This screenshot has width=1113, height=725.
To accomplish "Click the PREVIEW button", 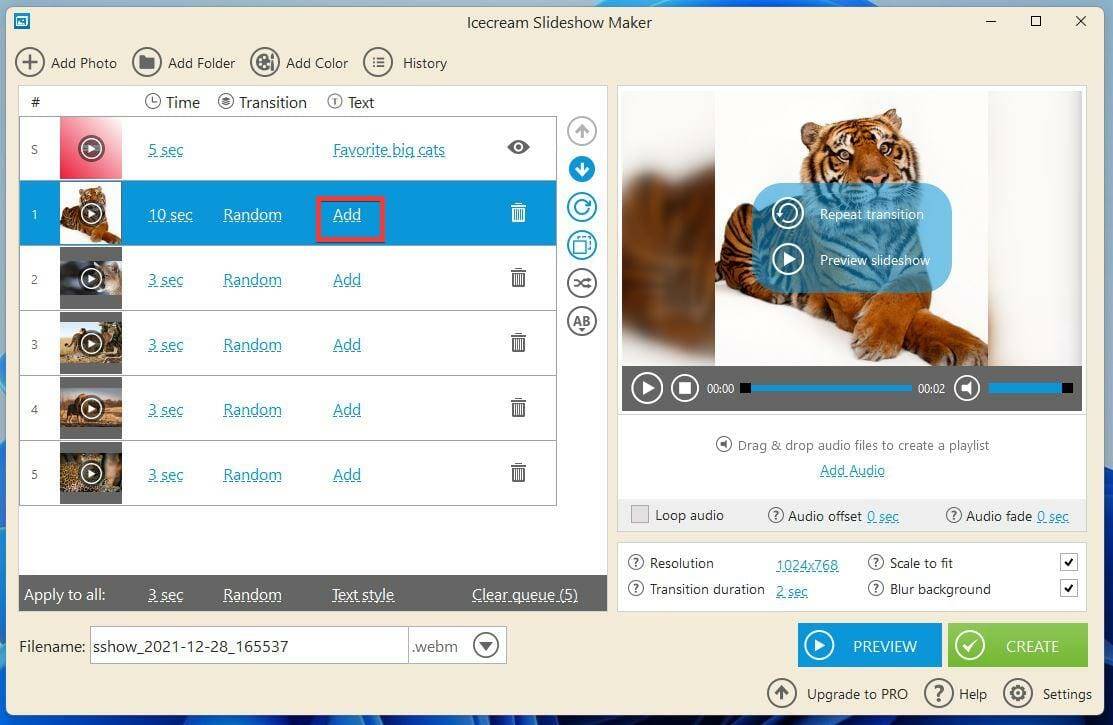I will 870,645.
